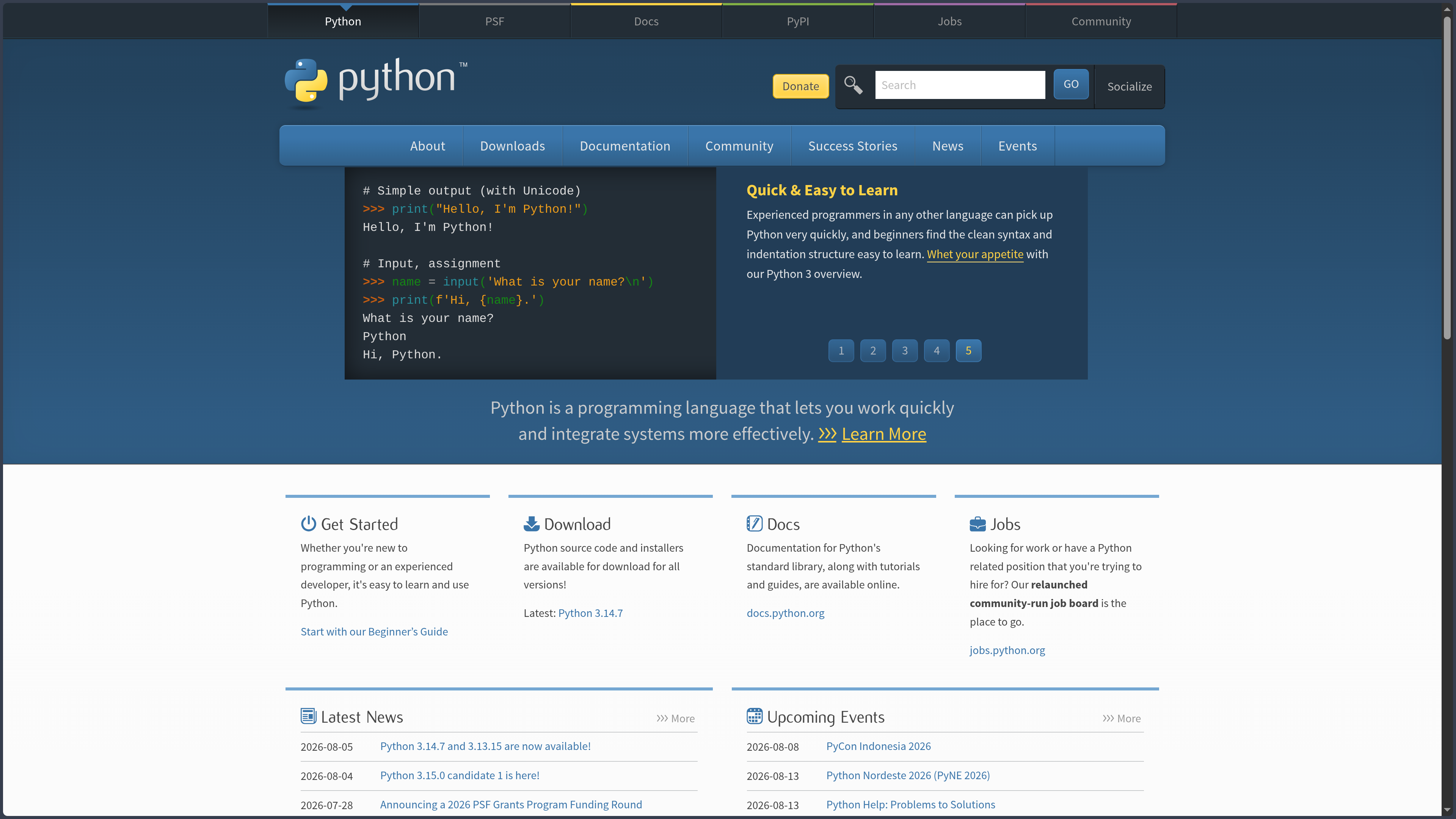
Task: Open Start with our Beginner's Guide link
Action: click(x=374, y=631)
